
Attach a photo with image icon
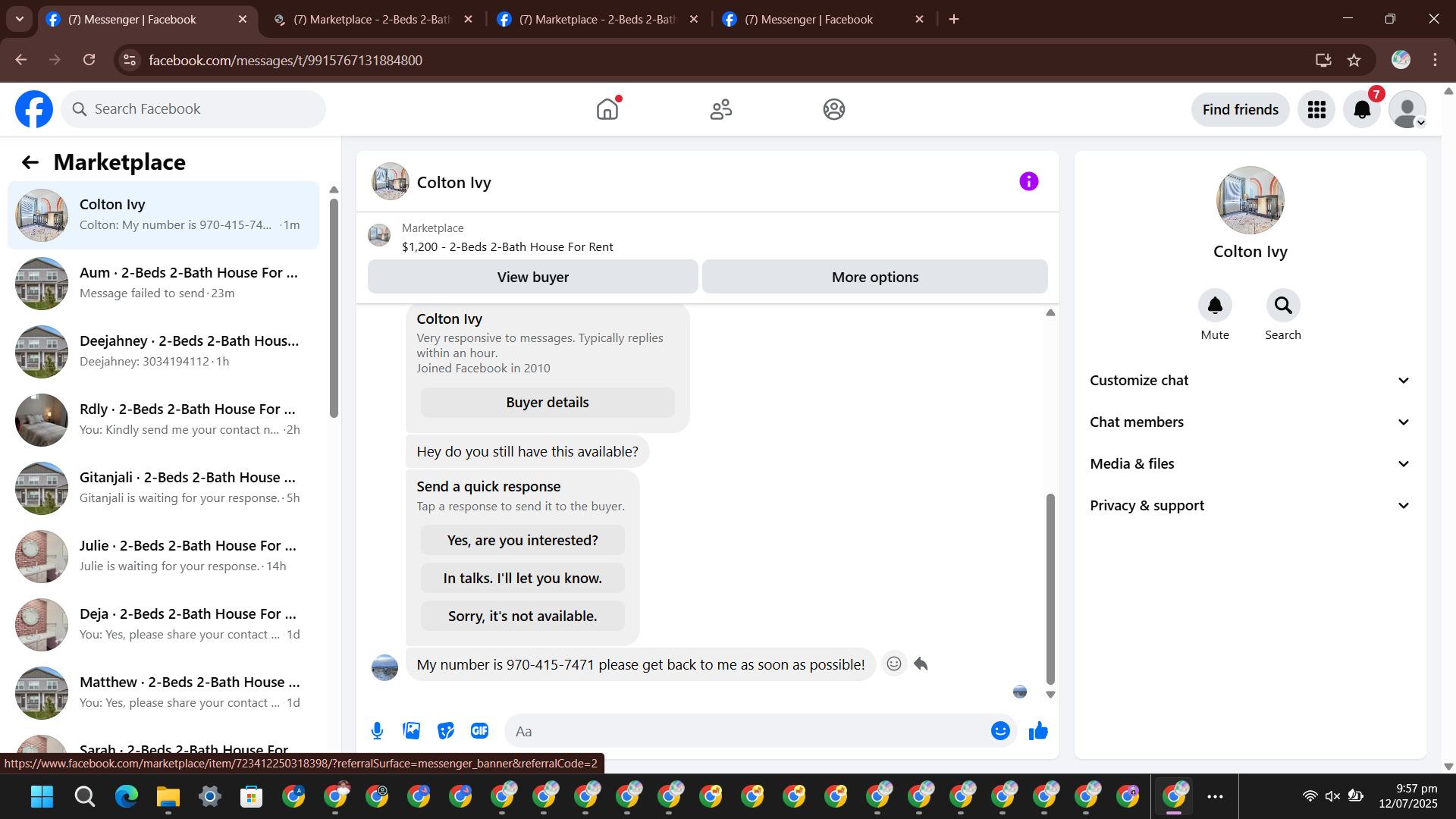click(412, 731)
